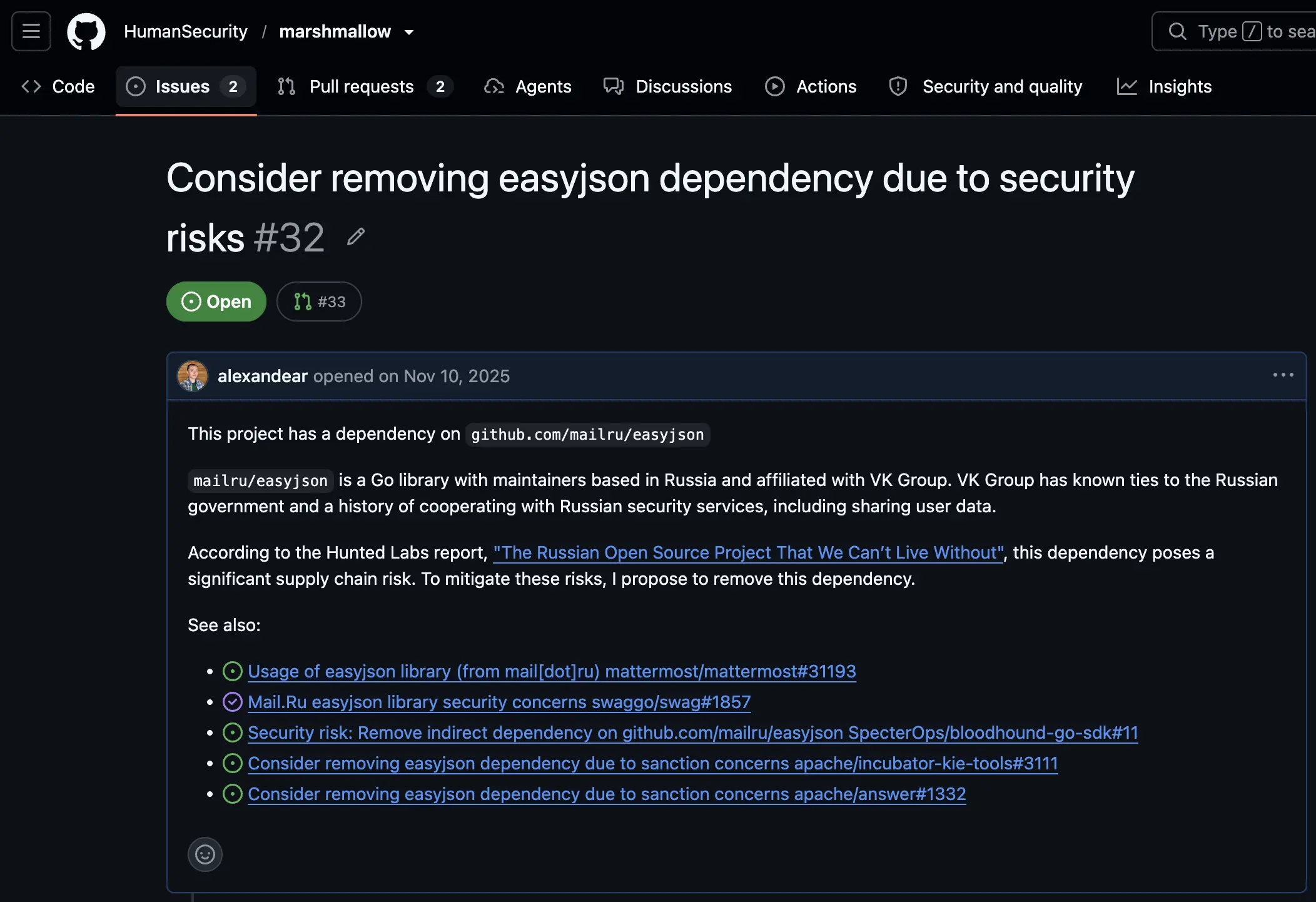Click the mailru/easyjson inline code text
The image size is (1316, 902).
tap(260, 480)
